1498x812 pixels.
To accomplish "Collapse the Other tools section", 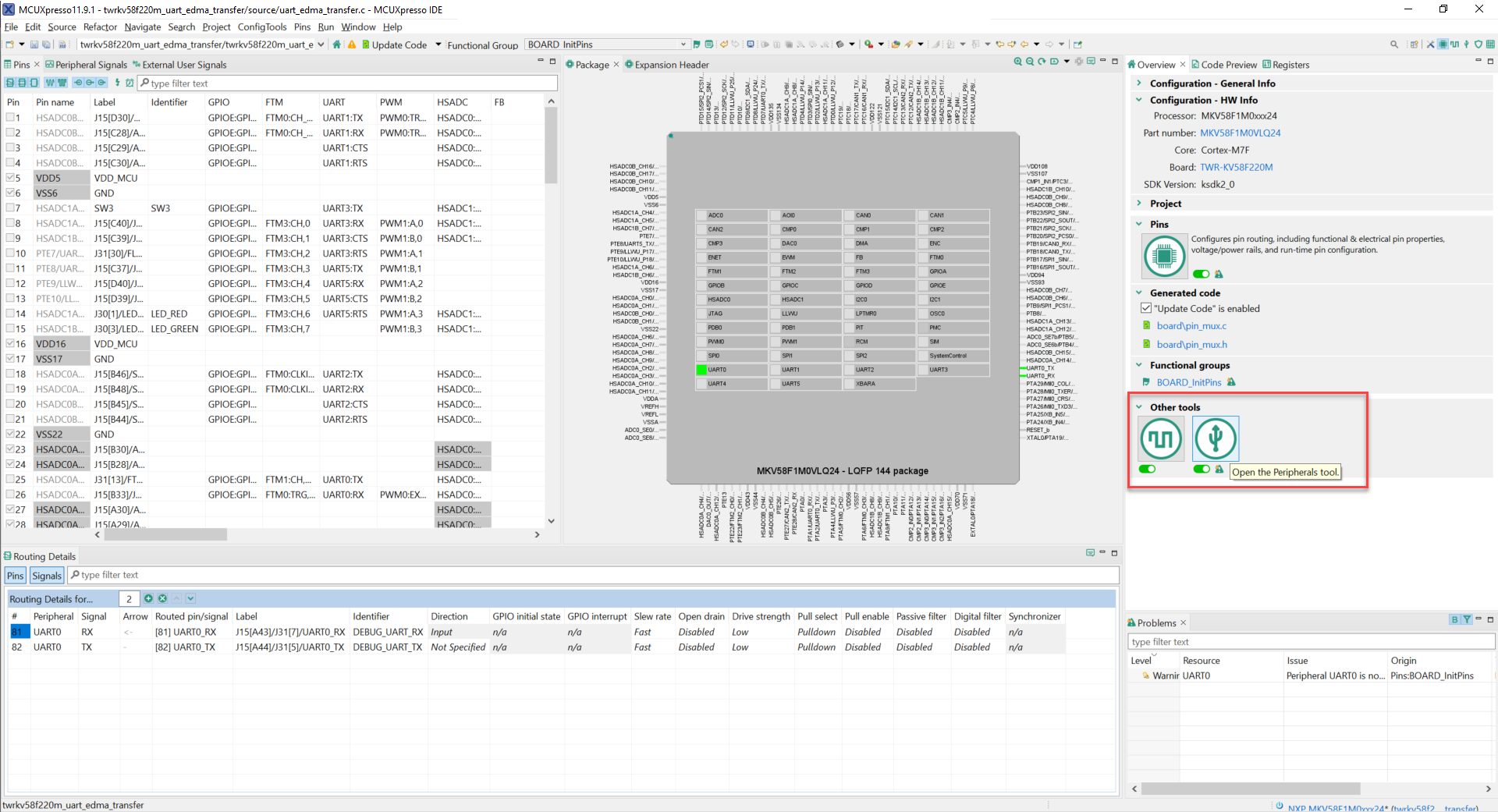I will pyautogui.click(x=1139, y=406).
